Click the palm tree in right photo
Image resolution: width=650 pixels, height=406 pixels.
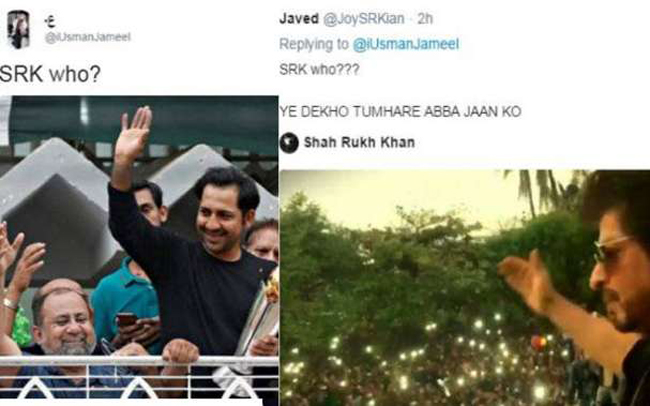tap(537, 191)
